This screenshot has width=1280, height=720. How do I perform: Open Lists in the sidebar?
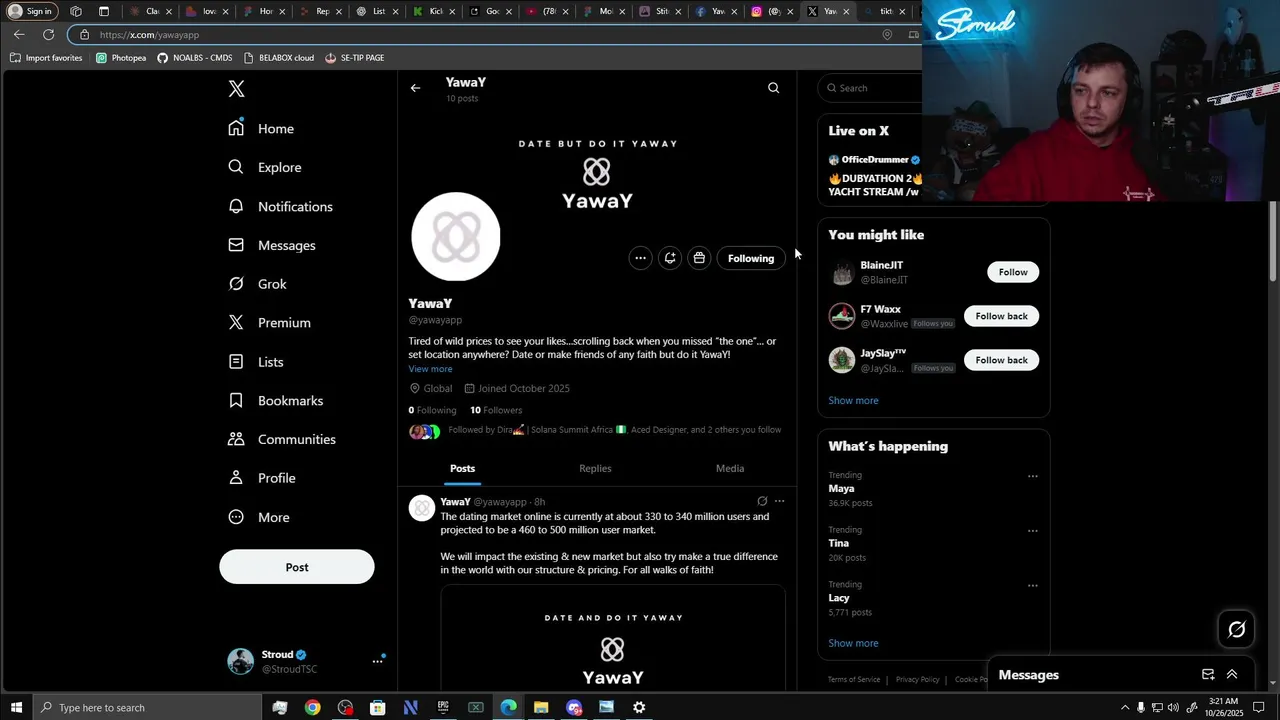point(255,362)
